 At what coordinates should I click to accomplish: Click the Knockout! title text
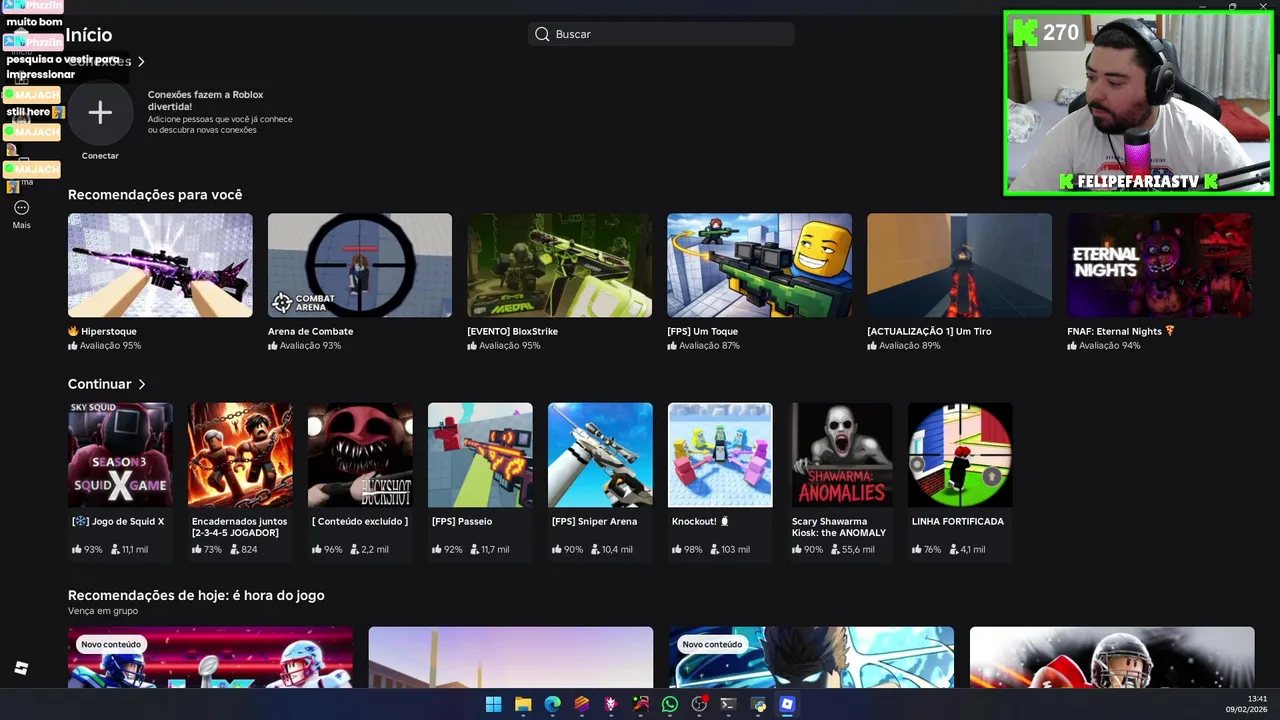click(x=700, y=521)
